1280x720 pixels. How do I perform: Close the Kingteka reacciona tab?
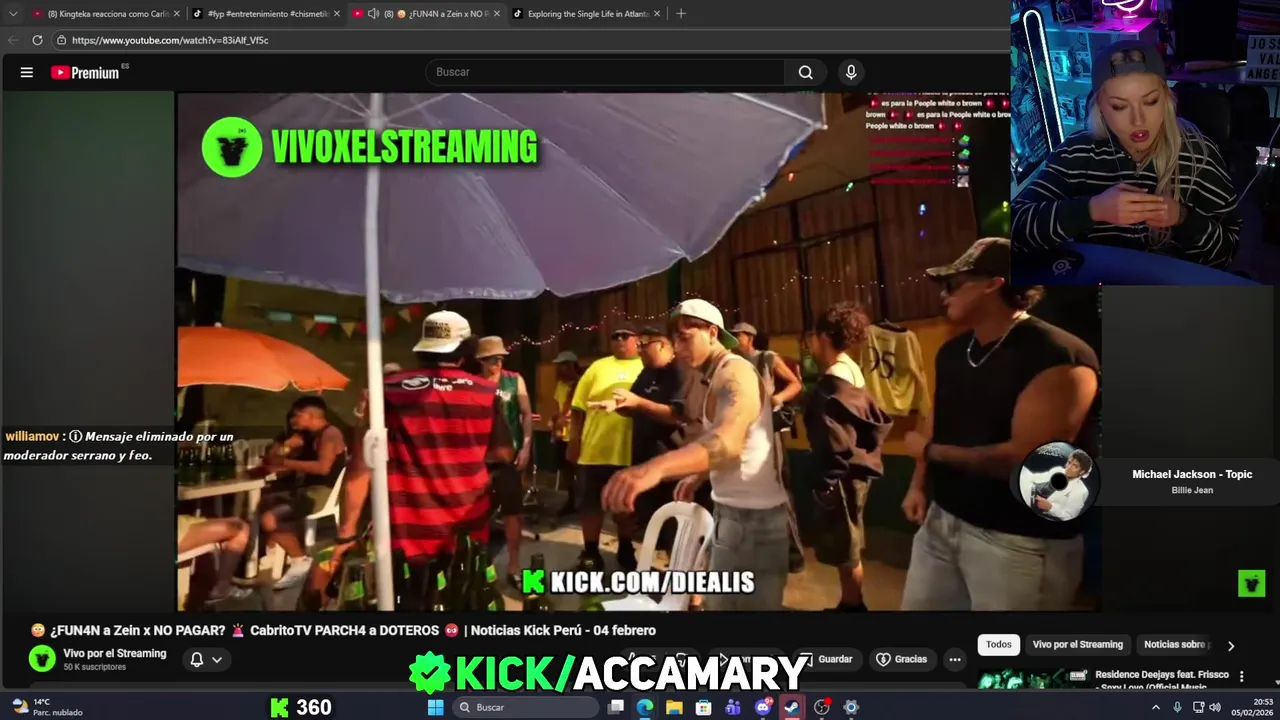click(x=177, y=14)
